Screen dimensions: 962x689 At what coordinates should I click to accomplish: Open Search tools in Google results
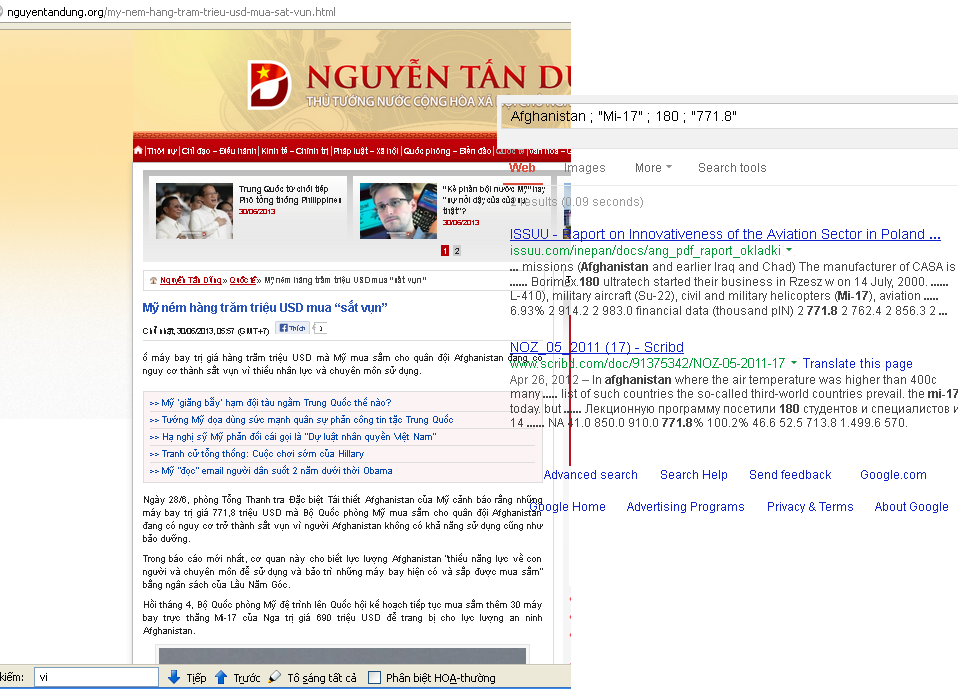click(x=732, y=167)
